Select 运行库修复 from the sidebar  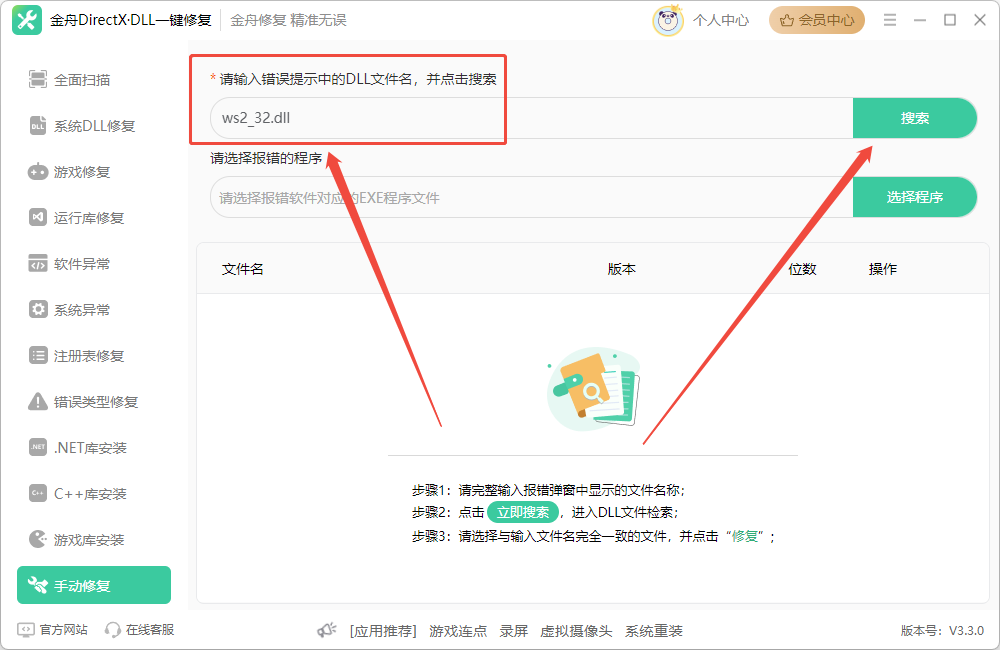[94, 218]
